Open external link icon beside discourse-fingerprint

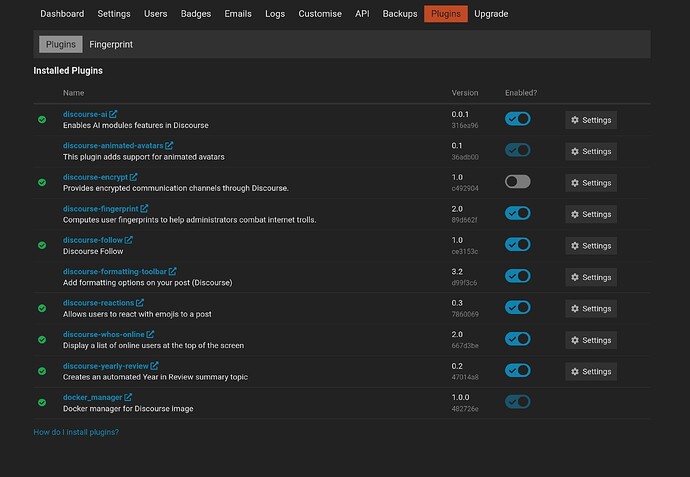[x=144, y=209]
